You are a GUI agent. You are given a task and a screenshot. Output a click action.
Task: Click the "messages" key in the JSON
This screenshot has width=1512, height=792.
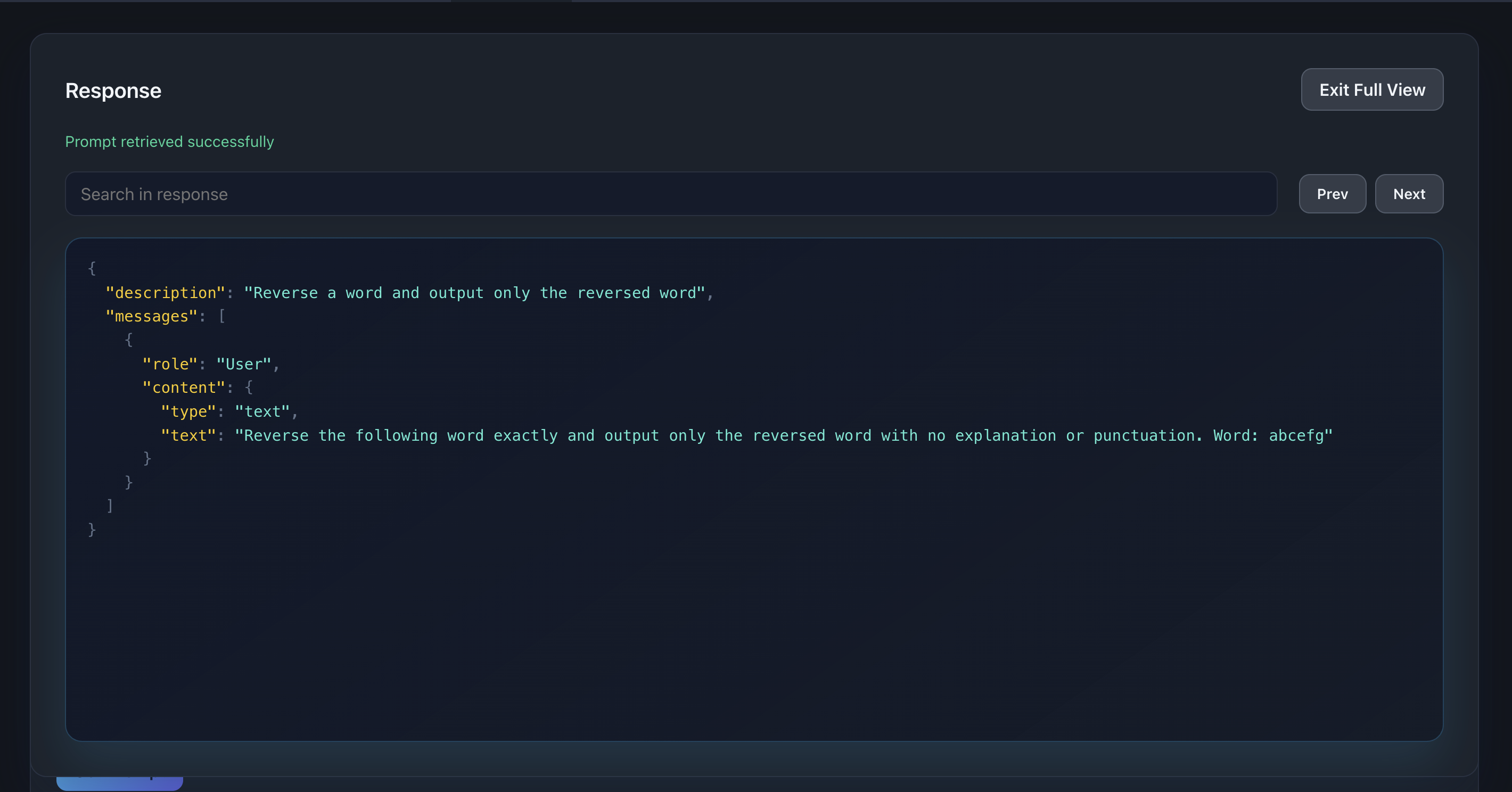151,317
